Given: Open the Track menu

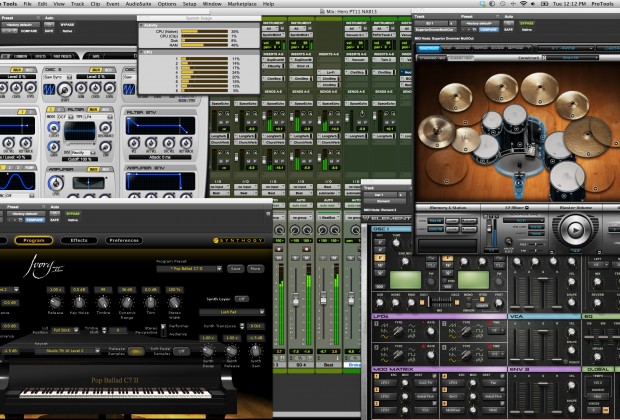Looking at the screenshot, I should click(77, 4).
